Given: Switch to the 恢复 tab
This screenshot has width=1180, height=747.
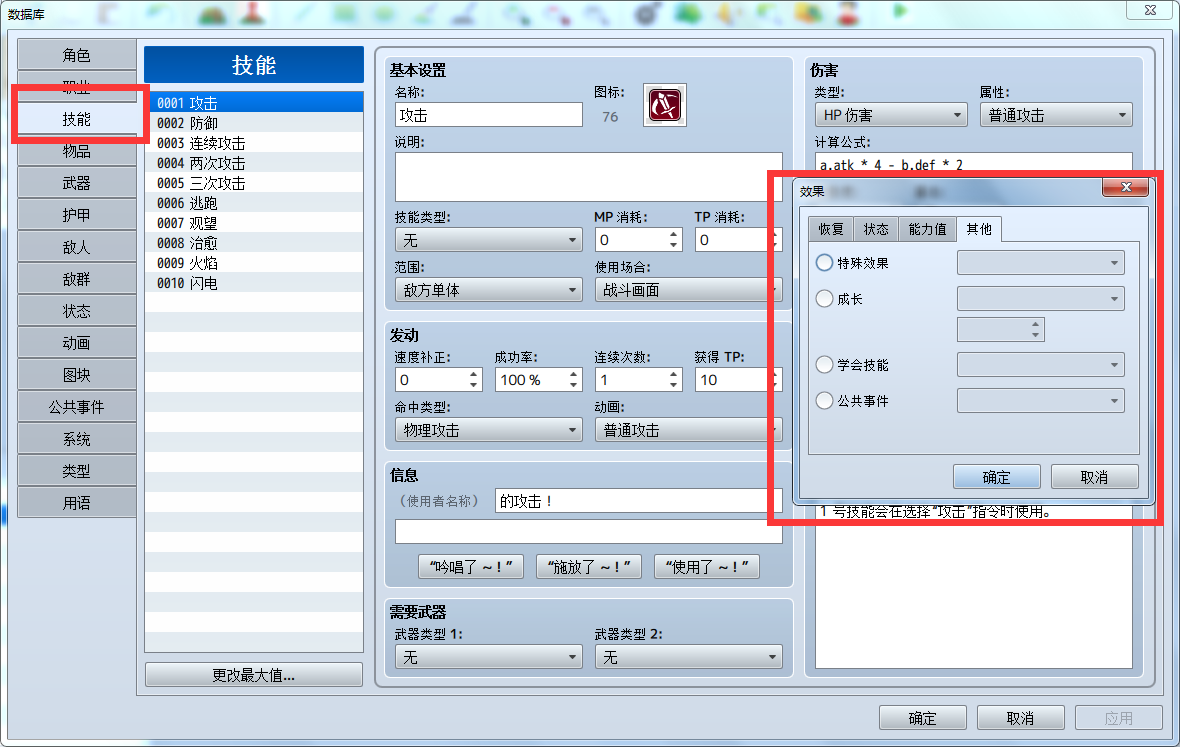Looking at the screenshot, I should click(x=831, y=229).
